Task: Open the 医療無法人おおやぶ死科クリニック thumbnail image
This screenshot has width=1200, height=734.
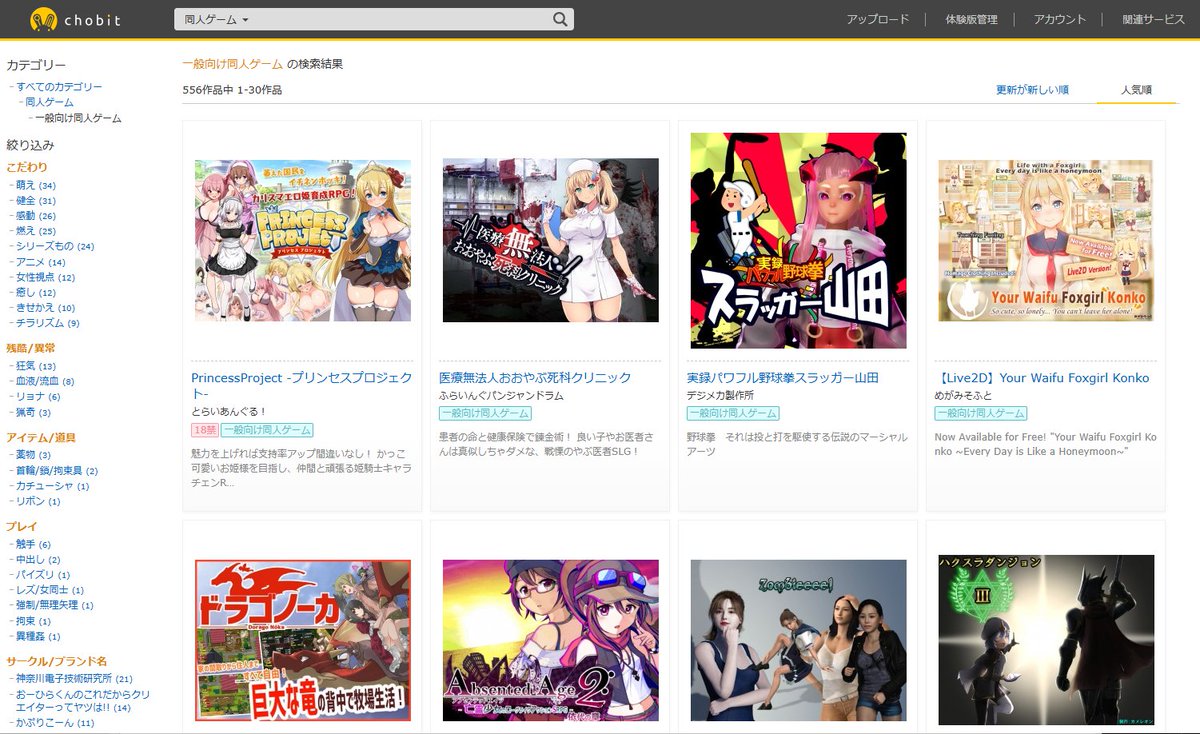Action: [551, 241]
